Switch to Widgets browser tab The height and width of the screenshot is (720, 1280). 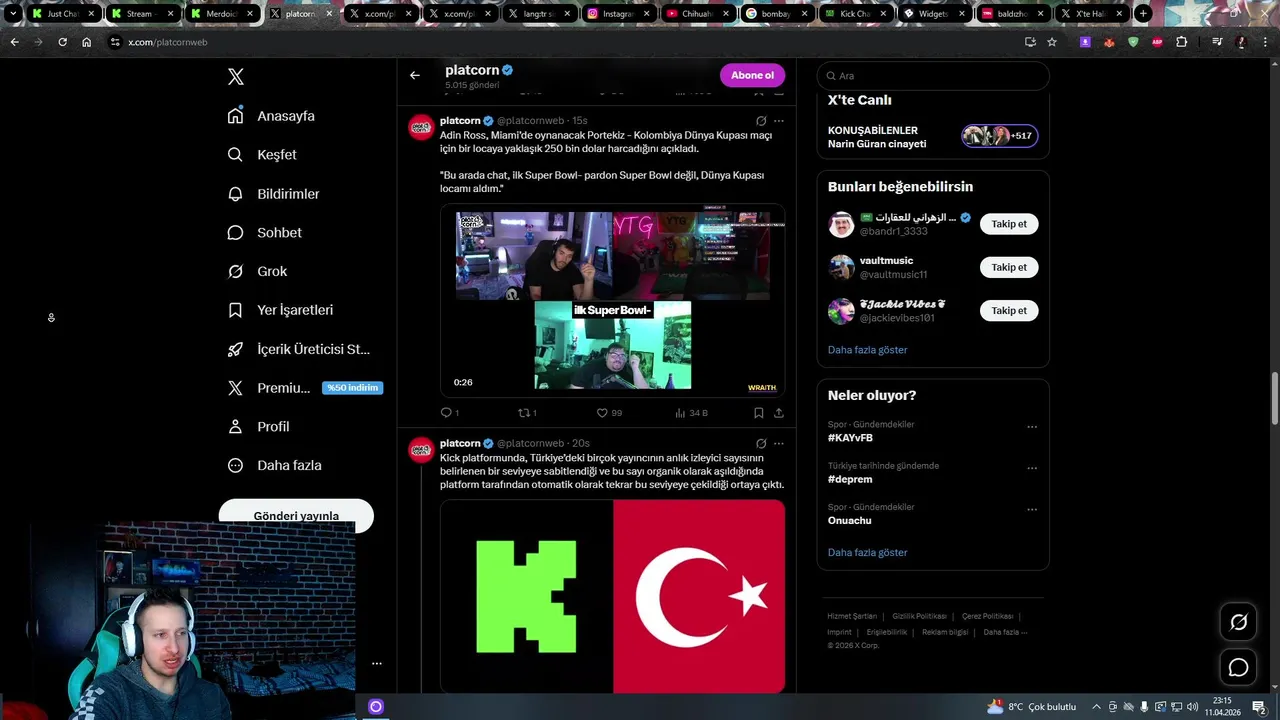934,14
